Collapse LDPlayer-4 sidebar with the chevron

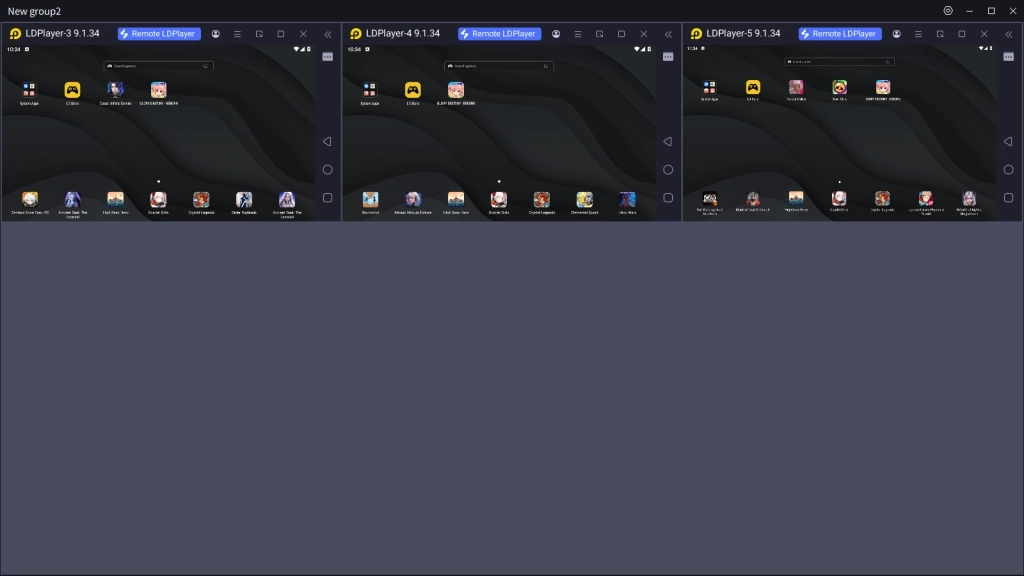(668, 33)
